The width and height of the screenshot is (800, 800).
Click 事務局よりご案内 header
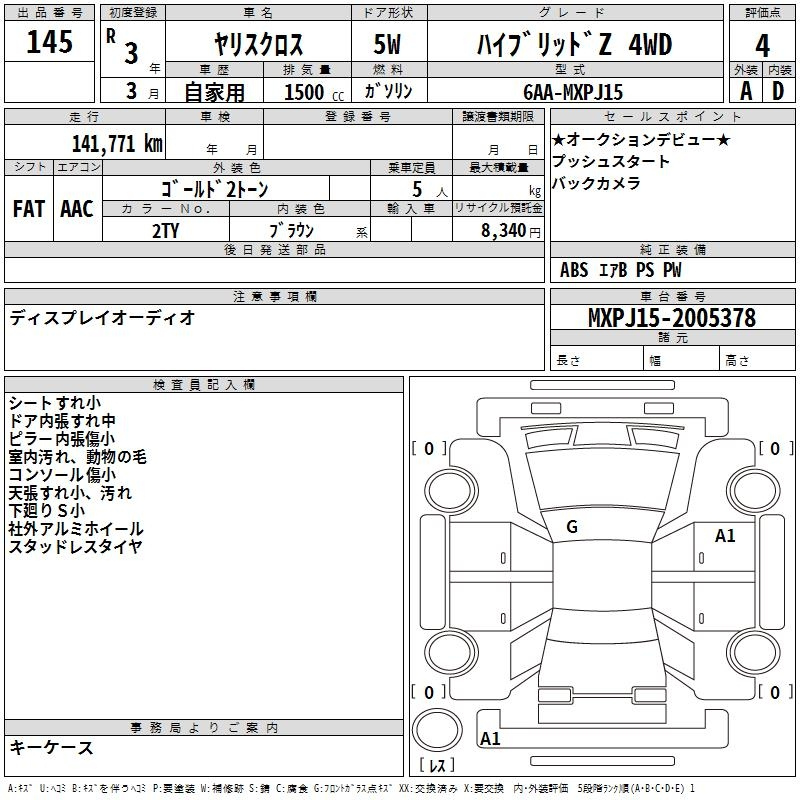(x=204, y=728)
